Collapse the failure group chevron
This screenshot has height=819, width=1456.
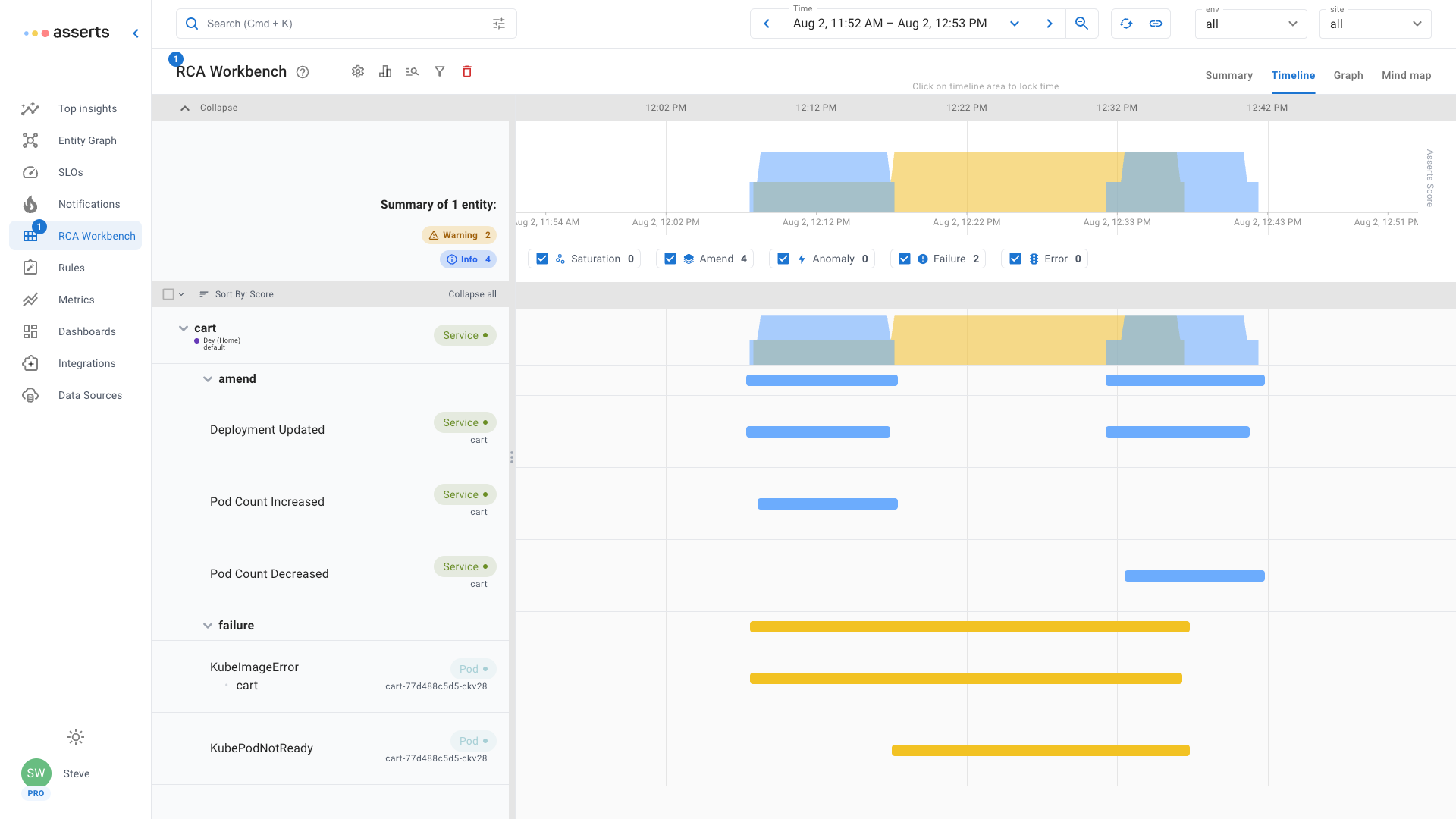point(208,626)
